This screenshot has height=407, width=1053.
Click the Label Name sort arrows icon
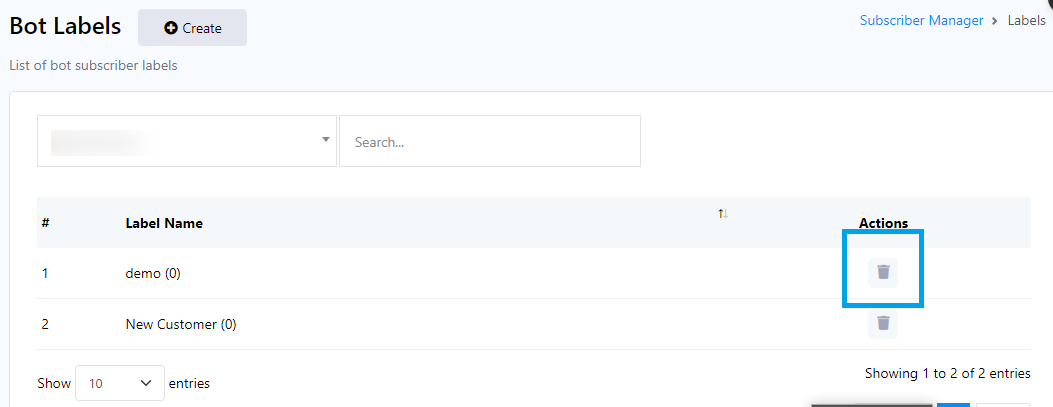pos(723,214)
